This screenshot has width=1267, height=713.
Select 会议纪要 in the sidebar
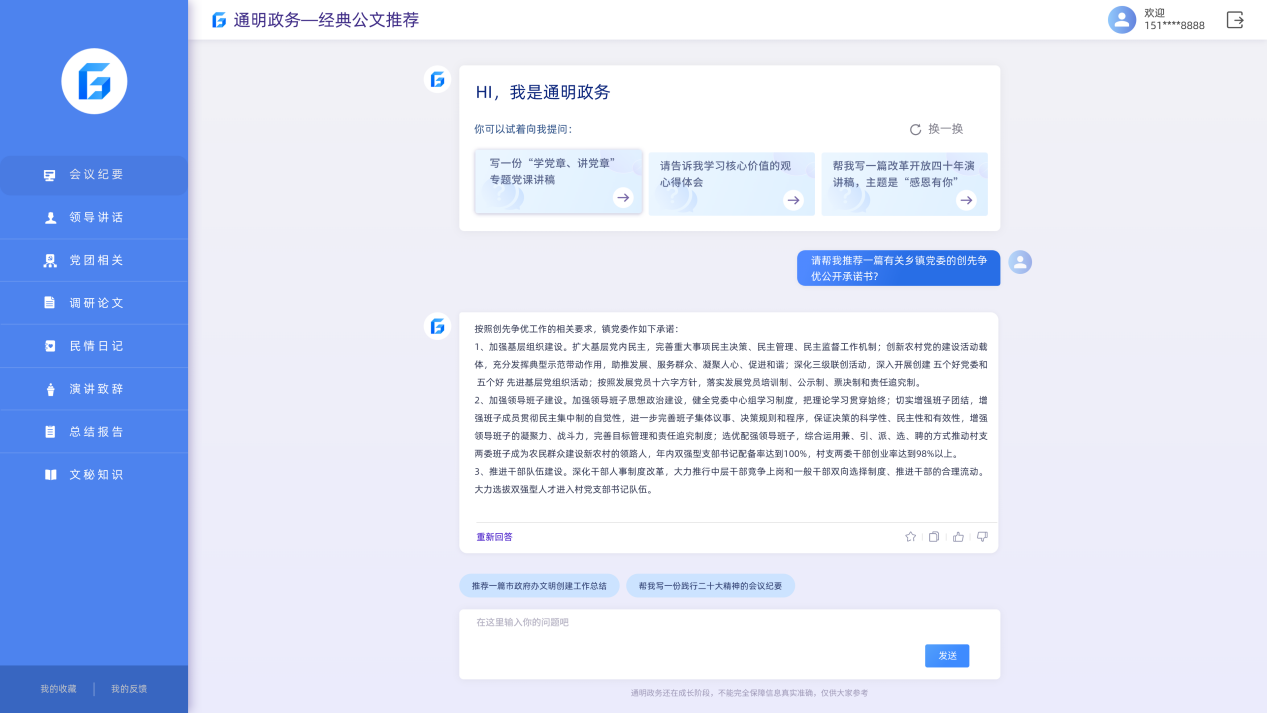[95, 175]
